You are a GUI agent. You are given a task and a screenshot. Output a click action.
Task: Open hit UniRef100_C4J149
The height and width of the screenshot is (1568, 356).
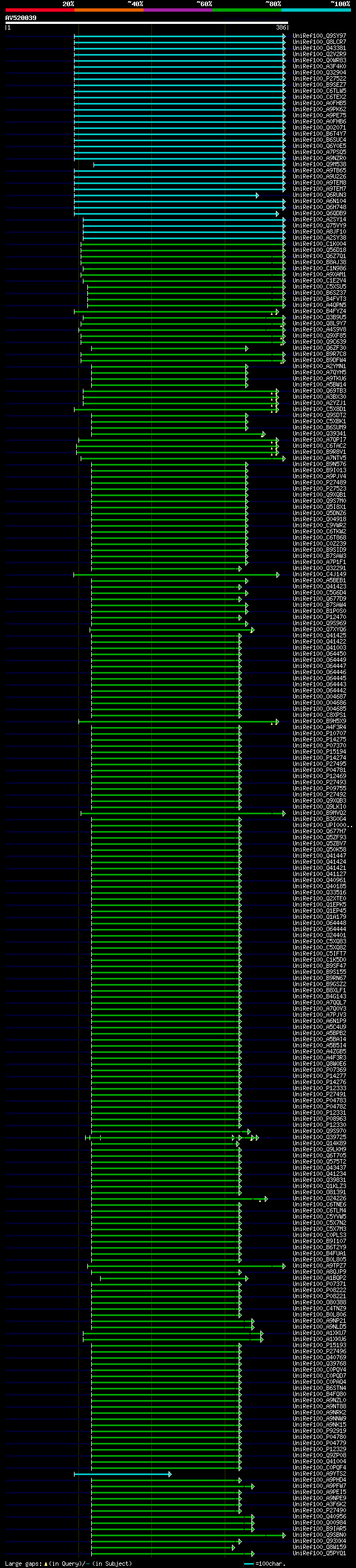pos(319,575)
